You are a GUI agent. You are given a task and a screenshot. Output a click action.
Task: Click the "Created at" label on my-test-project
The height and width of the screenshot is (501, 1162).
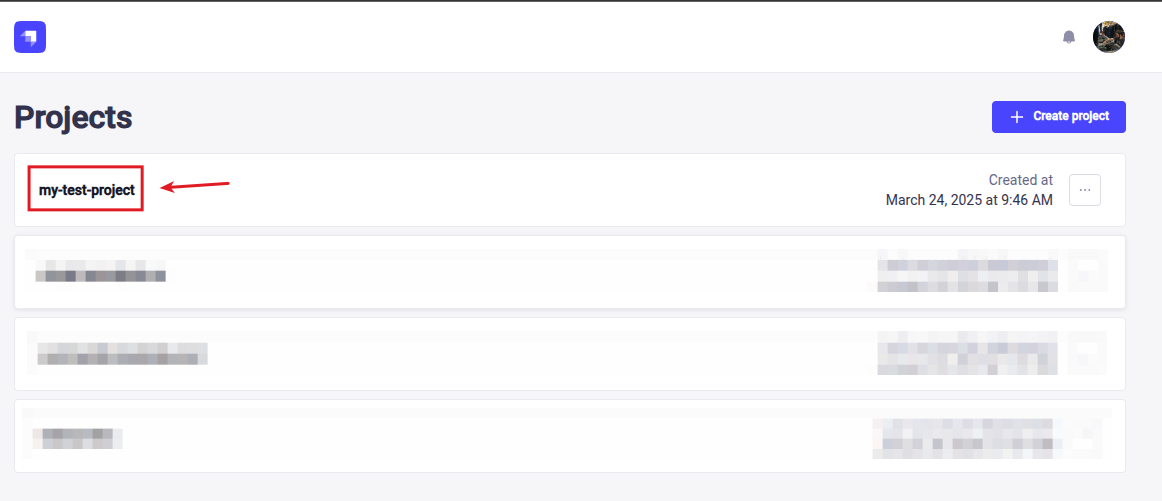pos(1020,180)
